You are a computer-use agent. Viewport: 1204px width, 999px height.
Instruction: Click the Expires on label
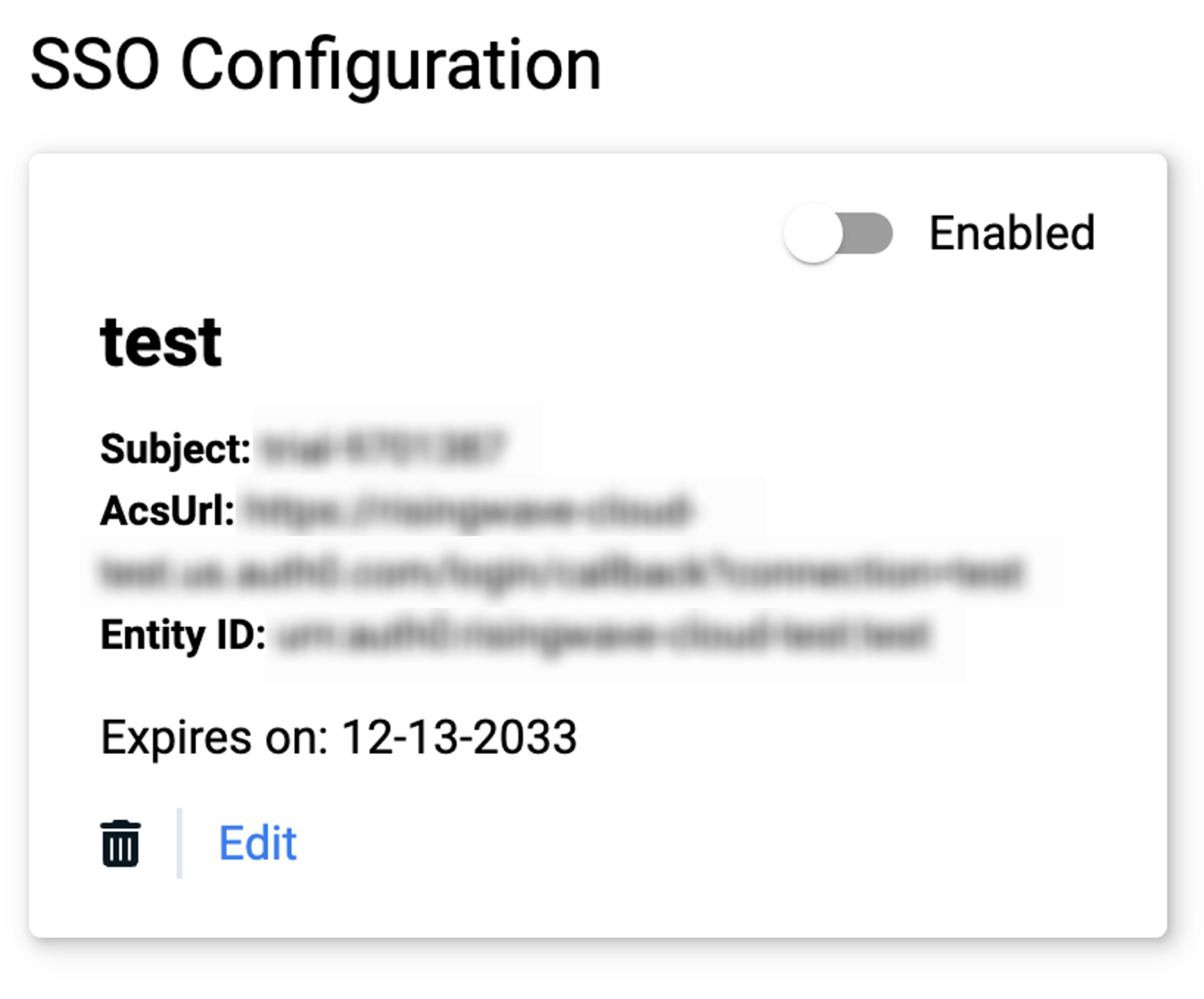214,737
